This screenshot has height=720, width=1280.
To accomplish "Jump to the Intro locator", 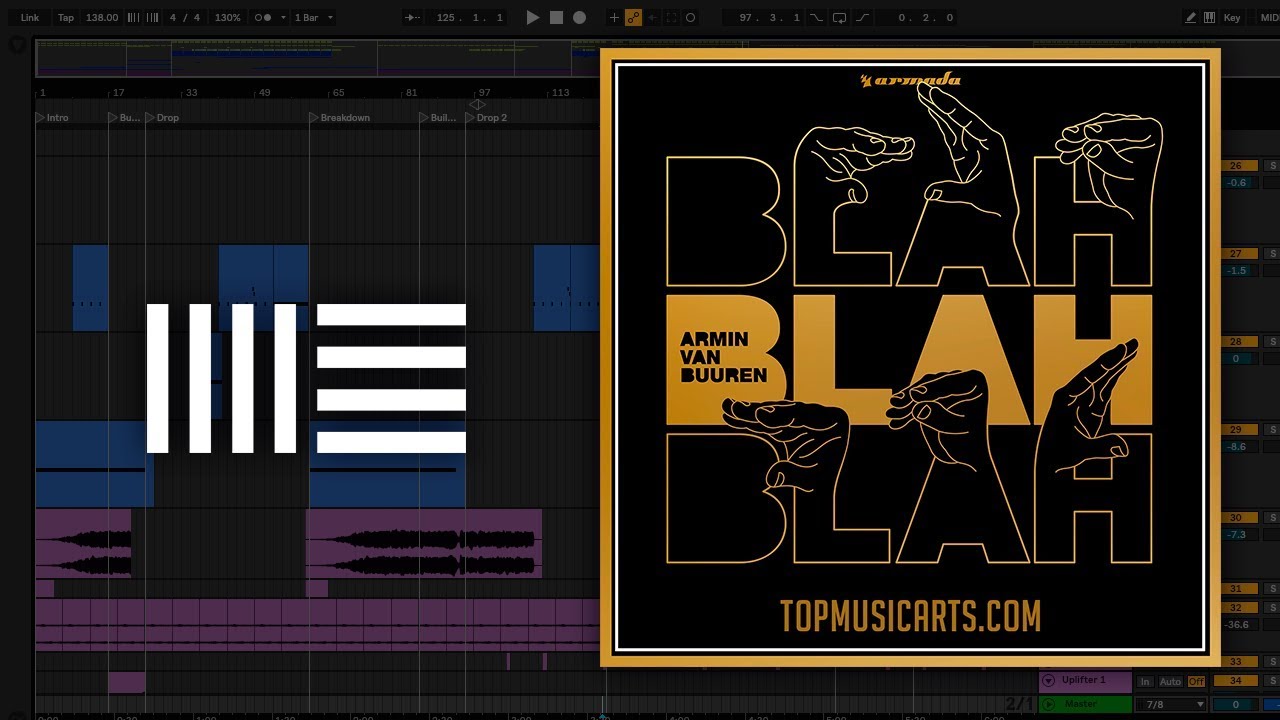I will pos(53,117).
